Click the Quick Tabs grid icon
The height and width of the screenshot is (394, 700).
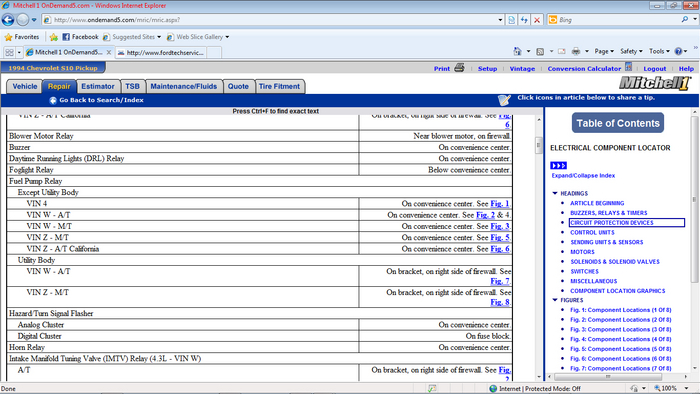coord(9,53)
